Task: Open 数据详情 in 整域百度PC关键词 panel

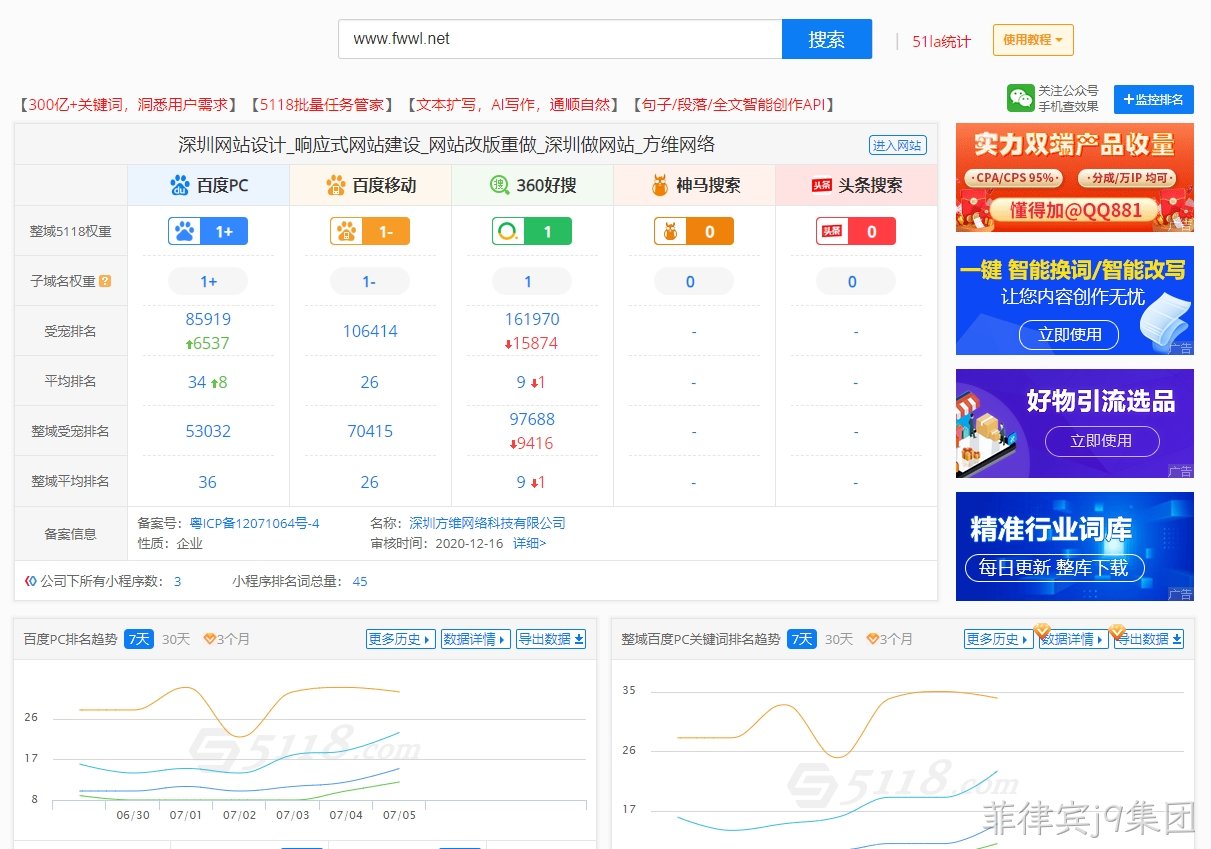Action: pyautogui.click(x=1074, y=639)
